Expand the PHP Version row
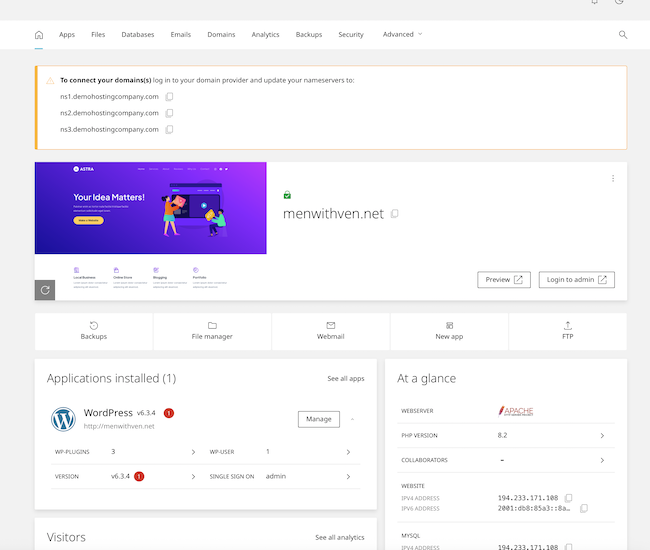The height and width of the screenshot is (550, 650). pos(601,436)
